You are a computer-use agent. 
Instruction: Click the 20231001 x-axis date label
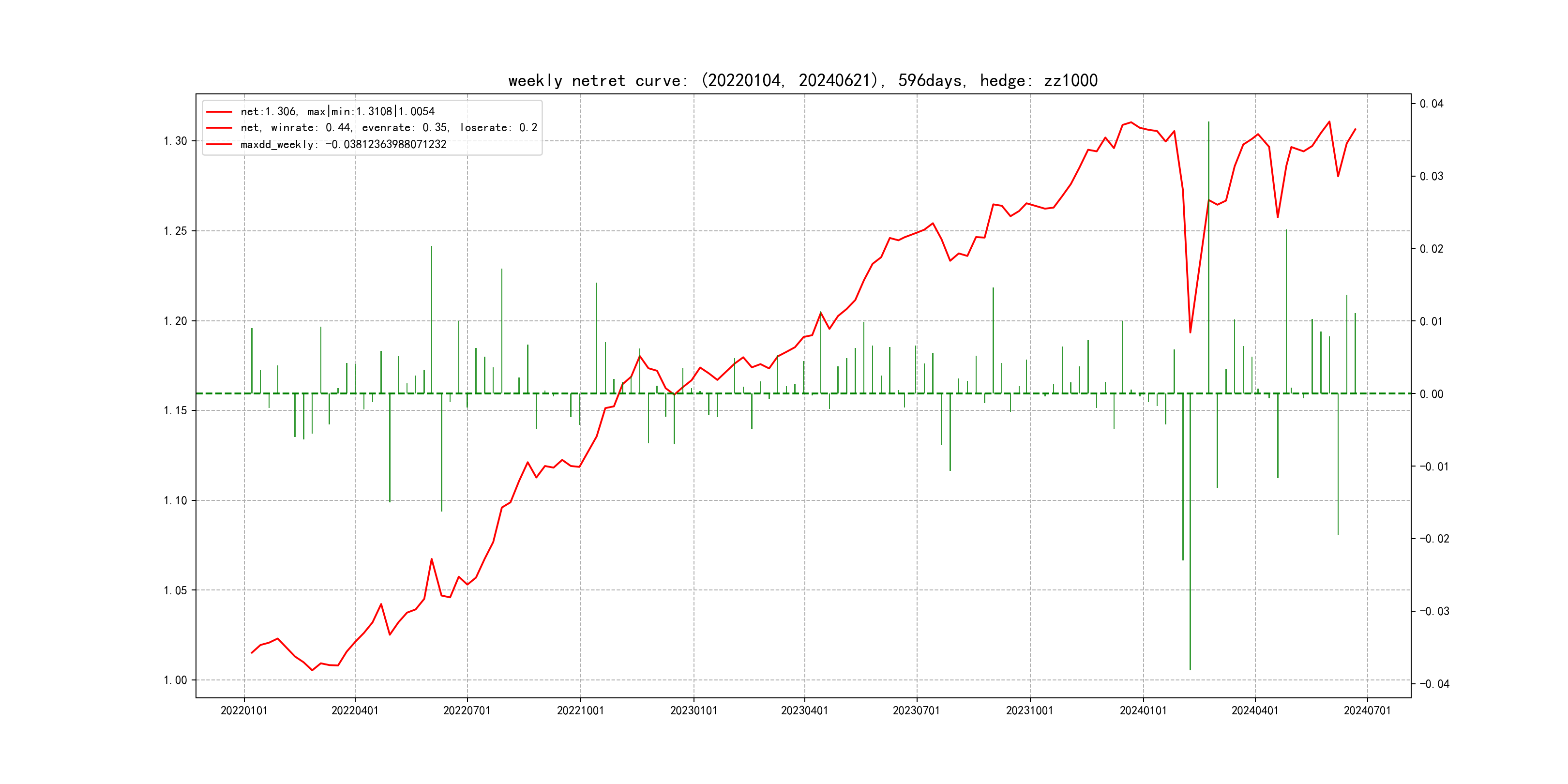tap(1029, 711)
